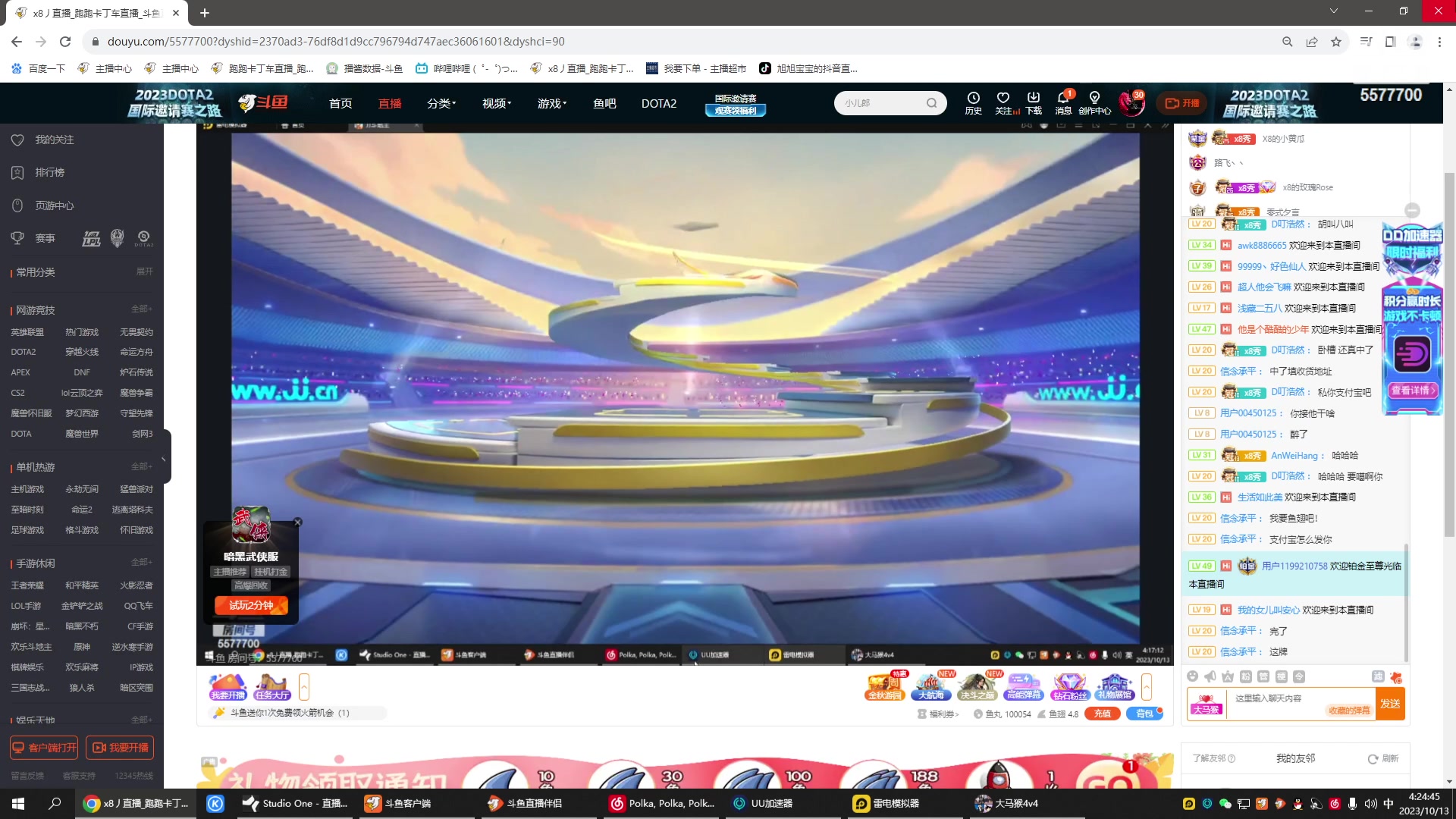
Task: Click 我要开播 button in sidebar
Action: (x=120, y=748)
